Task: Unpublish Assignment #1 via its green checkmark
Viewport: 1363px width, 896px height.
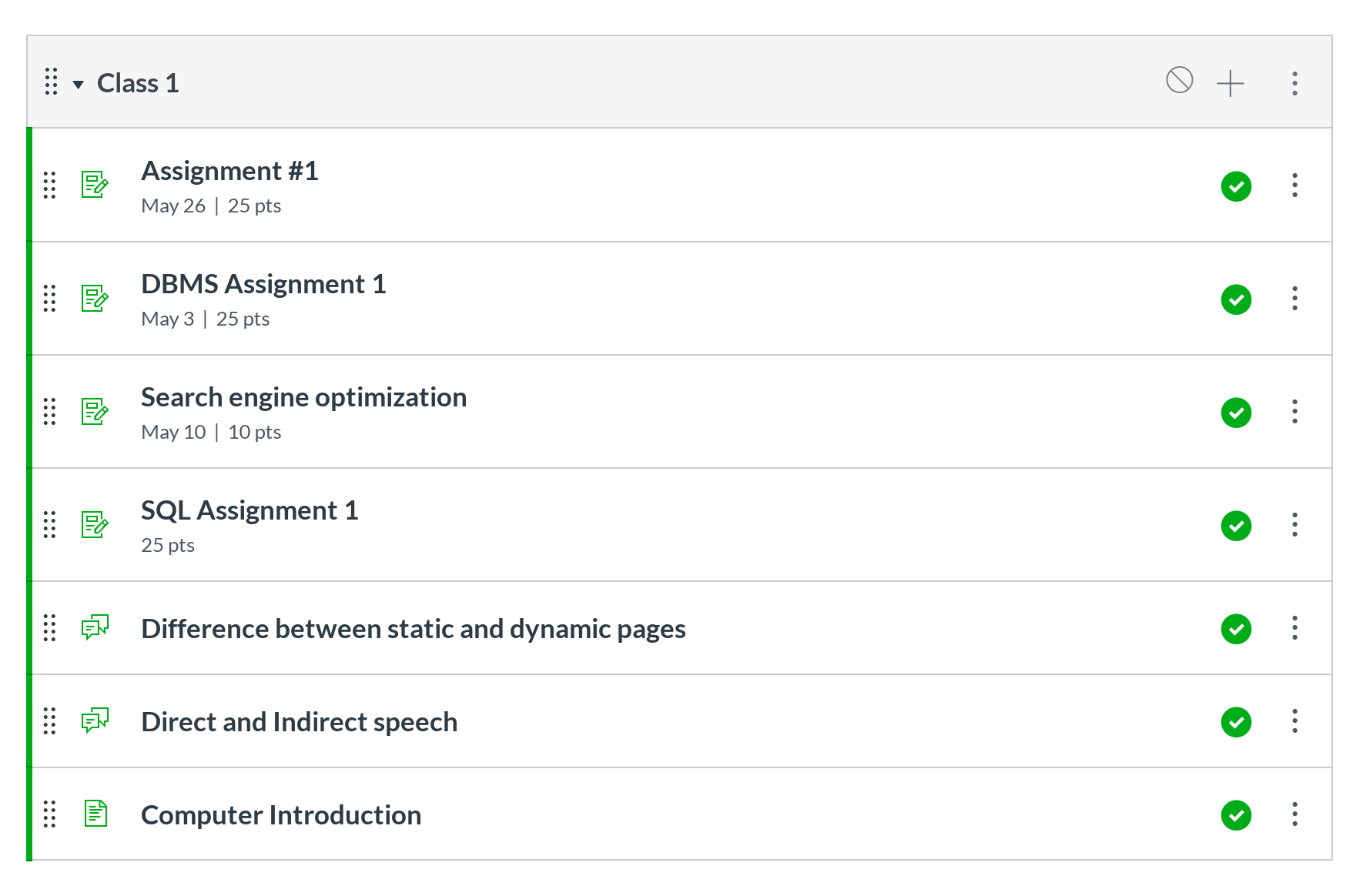Action: tap(1236, 186)
